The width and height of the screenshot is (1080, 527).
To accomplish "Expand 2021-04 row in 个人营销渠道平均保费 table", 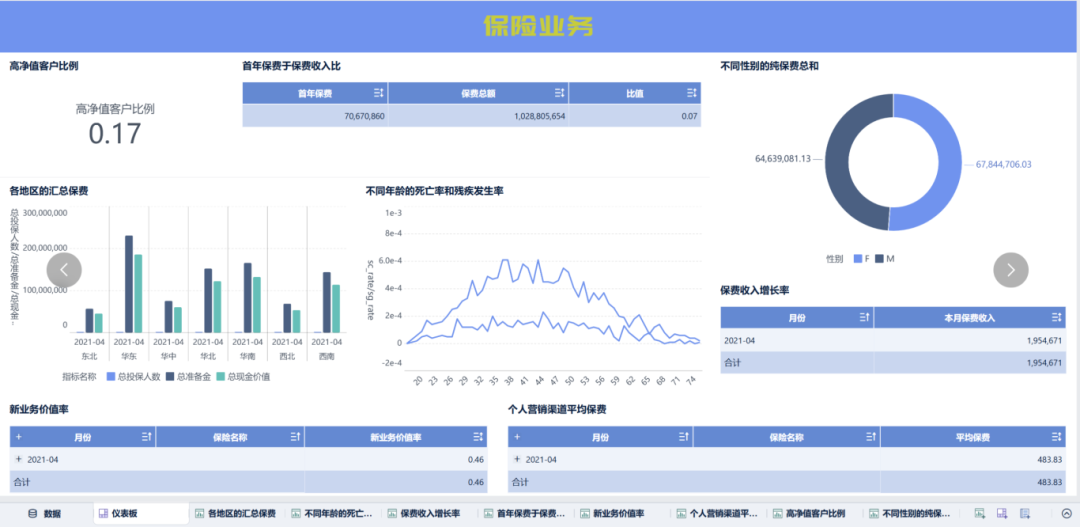I will point(516,459).
